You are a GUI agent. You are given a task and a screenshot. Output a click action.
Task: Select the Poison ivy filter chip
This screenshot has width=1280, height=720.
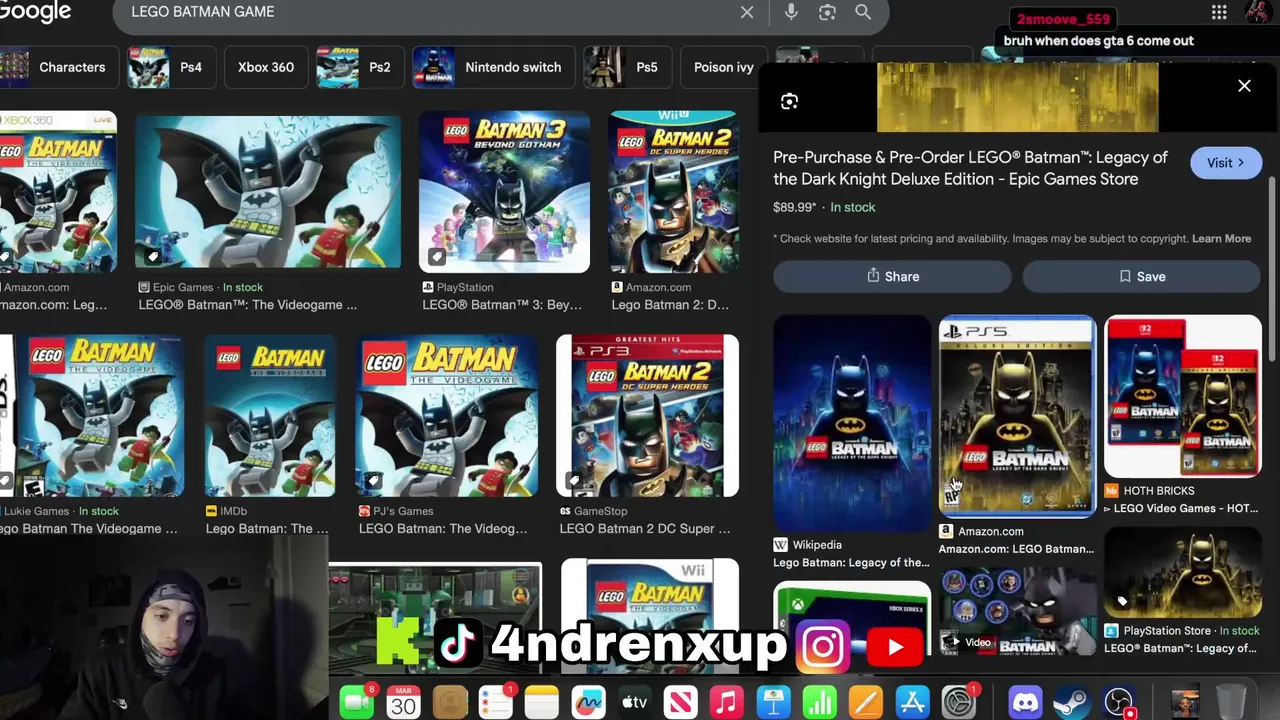point(723,67)
